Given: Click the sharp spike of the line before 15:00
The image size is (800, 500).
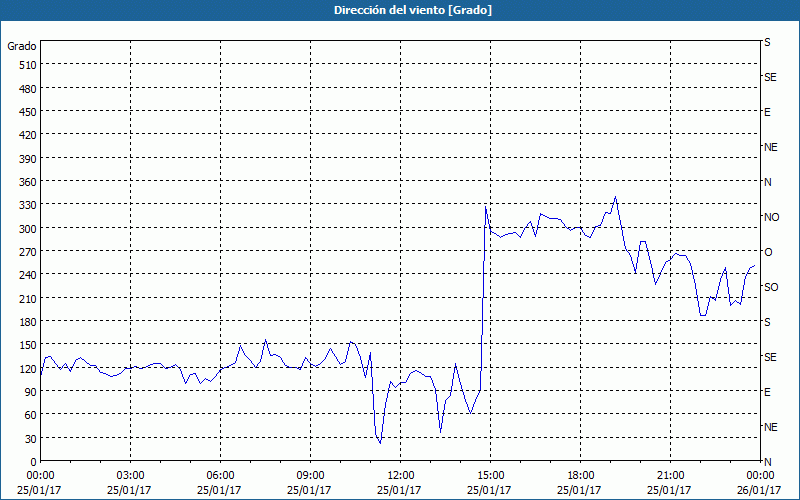Looking at the screenshot, I should click(x=485, y=207).
